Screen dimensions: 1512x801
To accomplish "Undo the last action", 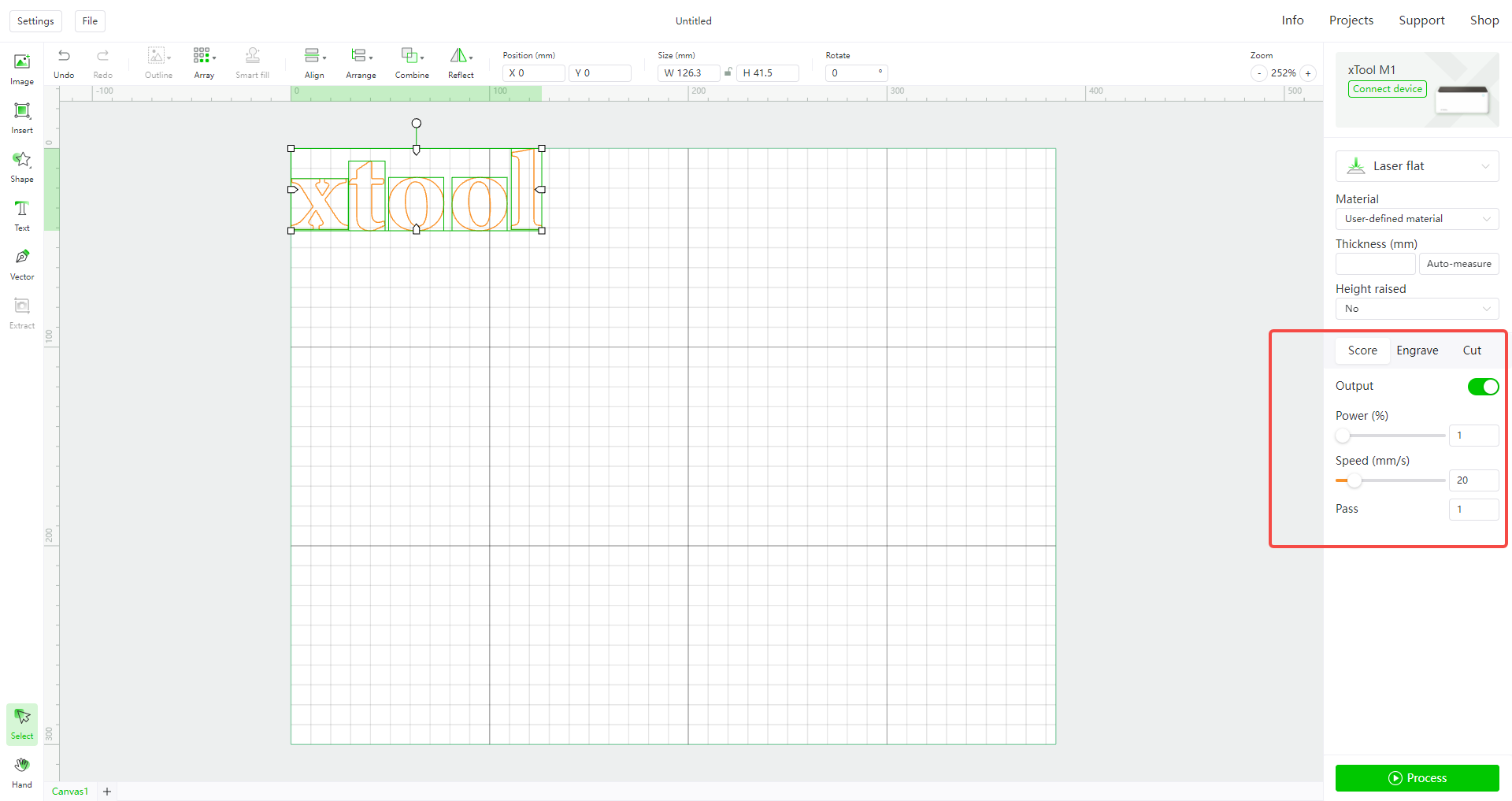I will (x=64, y=64).
